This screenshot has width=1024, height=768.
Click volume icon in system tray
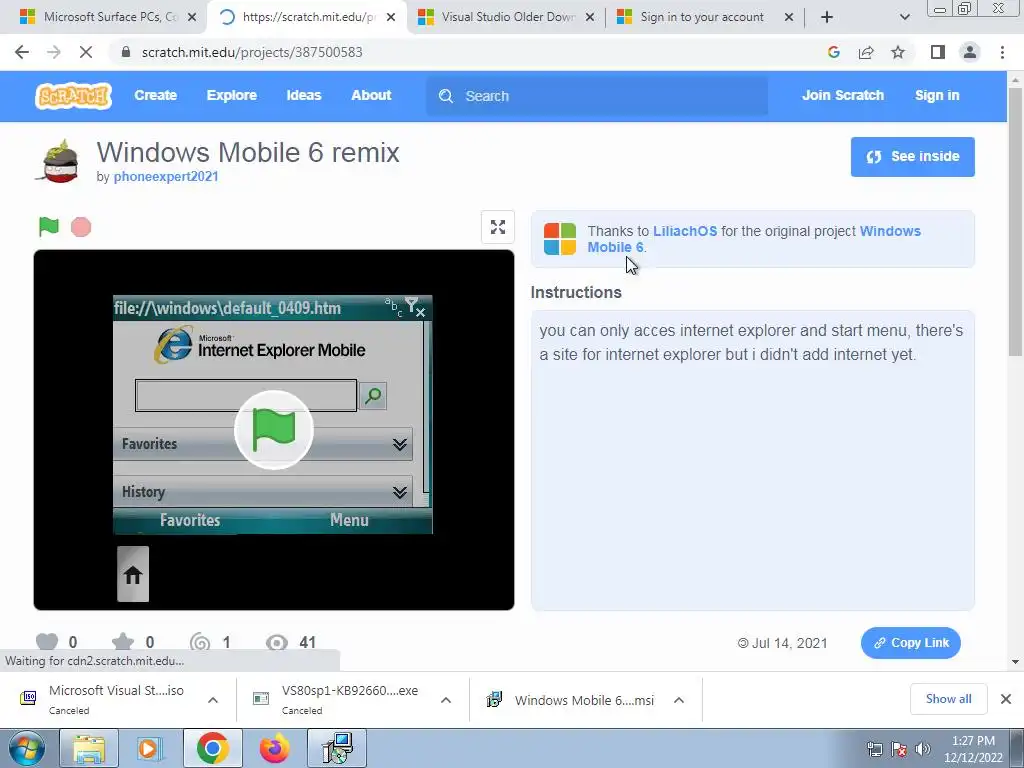coord(922,749)
